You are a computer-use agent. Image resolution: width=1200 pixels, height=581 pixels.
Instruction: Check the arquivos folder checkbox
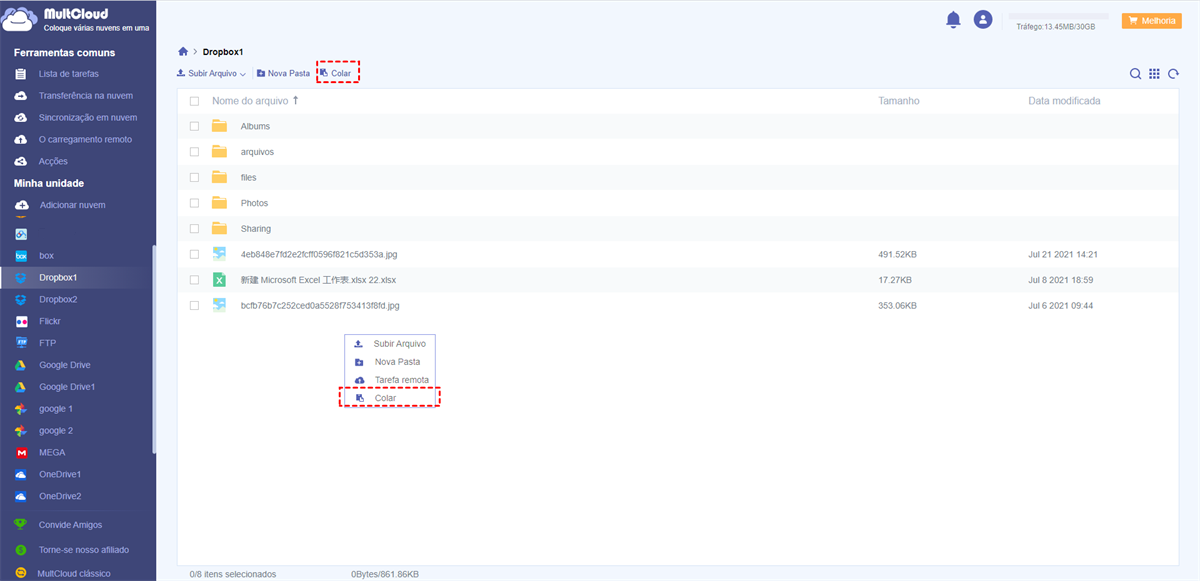194,152
